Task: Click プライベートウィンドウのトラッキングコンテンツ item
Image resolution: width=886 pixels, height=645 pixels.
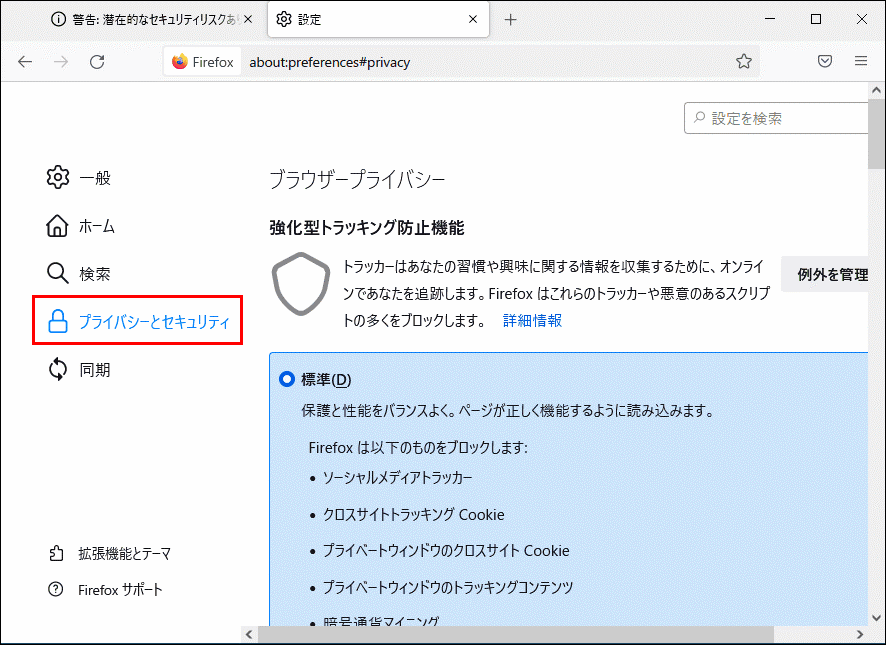Action: pyautogui.click(x=448, y=587)
